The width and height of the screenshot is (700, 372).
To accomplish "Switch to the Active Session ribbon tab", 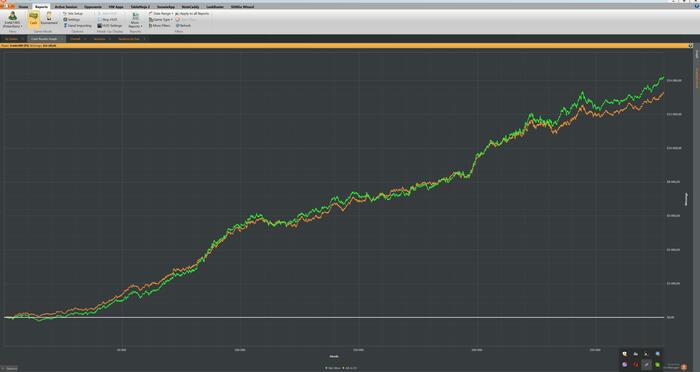I will pyautogui.click(x=66, y=7).
